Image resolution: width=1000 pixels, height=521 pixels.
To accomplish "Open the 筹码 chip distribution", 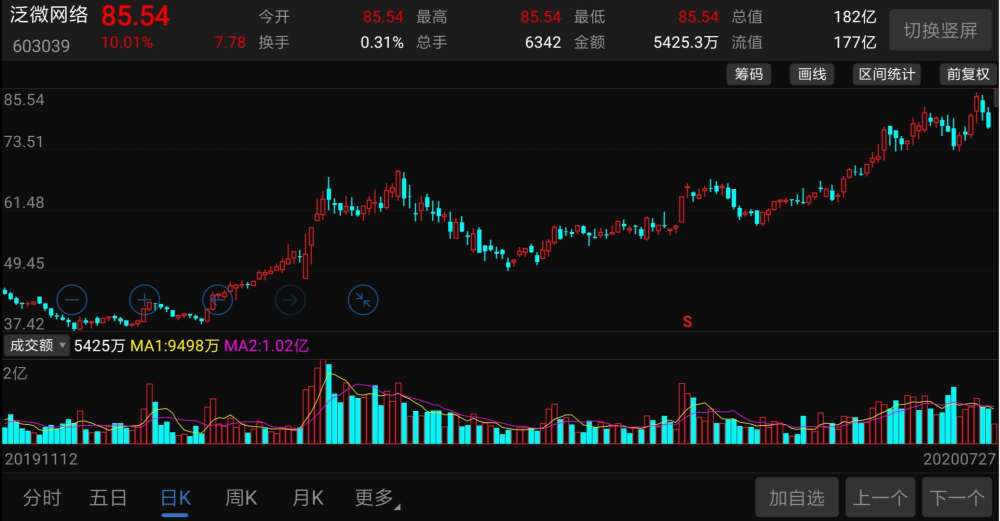I will point(749,74).
